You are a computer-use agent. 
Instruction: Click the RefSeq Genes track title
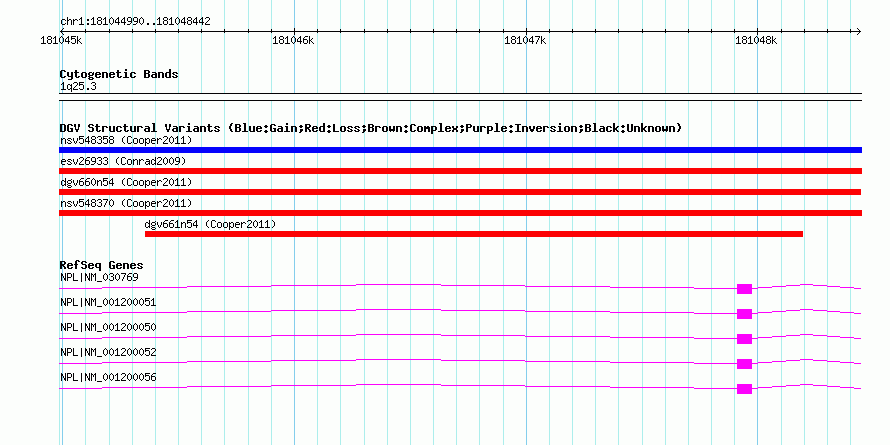101,265
